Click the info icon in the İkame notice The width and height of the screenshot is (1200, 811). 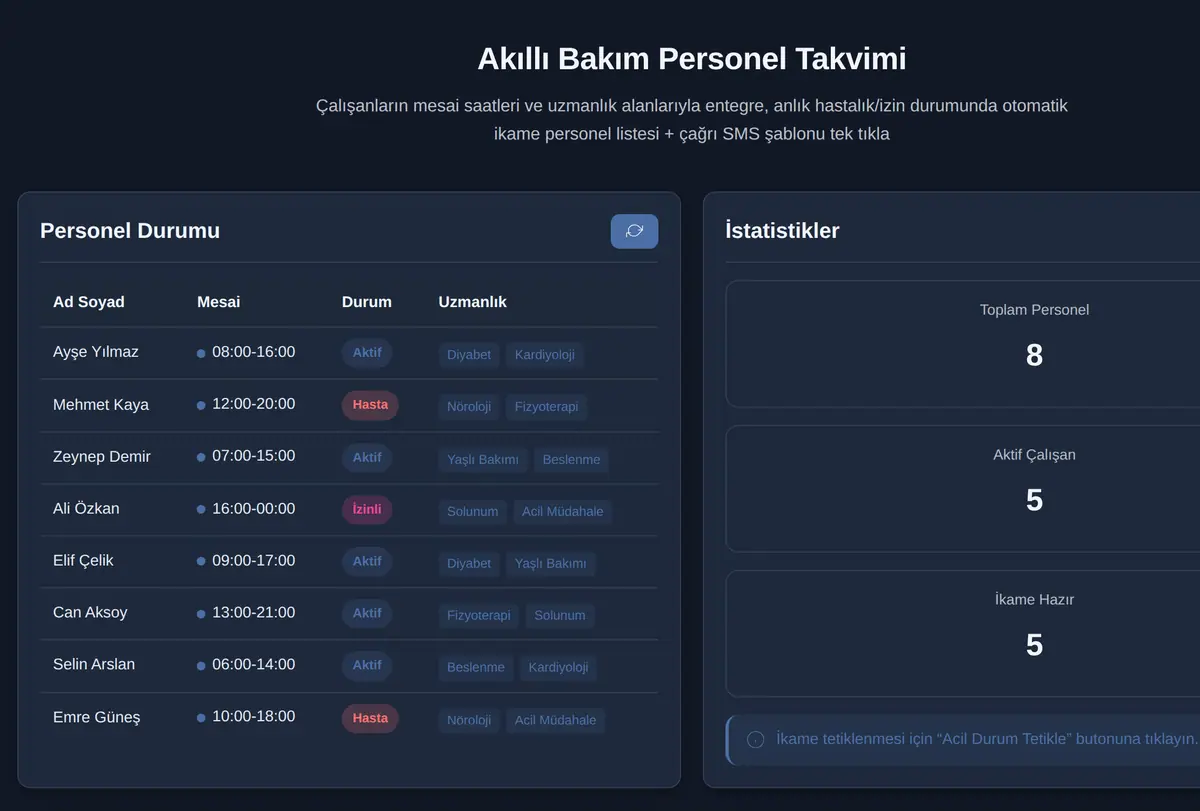(756, 739)
